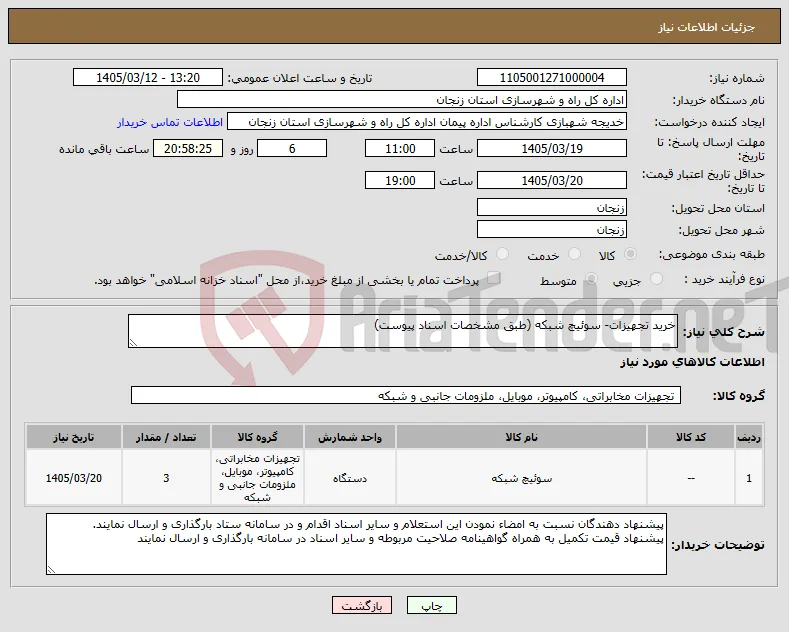Click the resize handle of buyer notes textarea
789x632 pixels.
[51, 570]
